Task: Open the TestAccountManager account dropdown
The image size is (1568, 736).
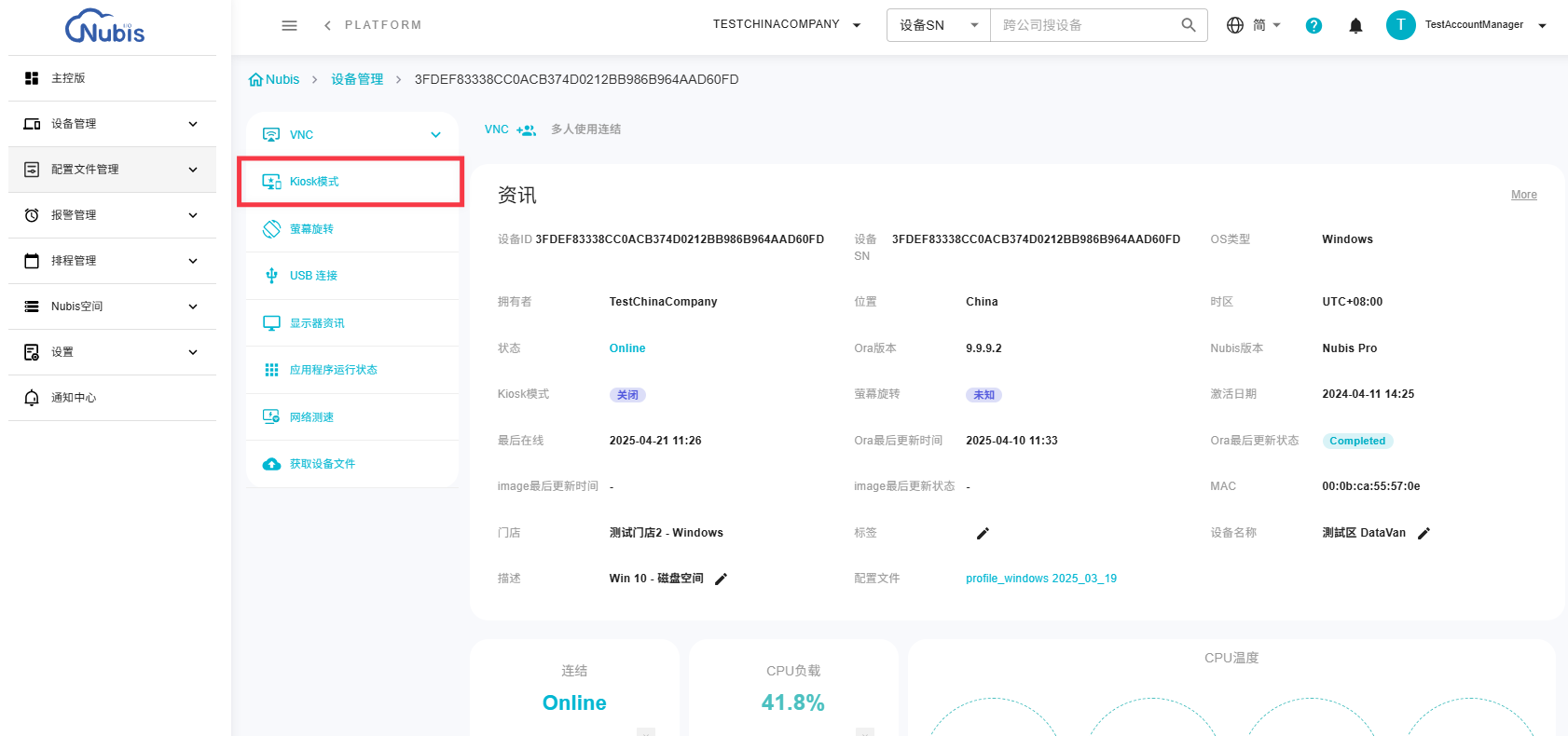Action: pyautogui.click(x=1486, y=25)
